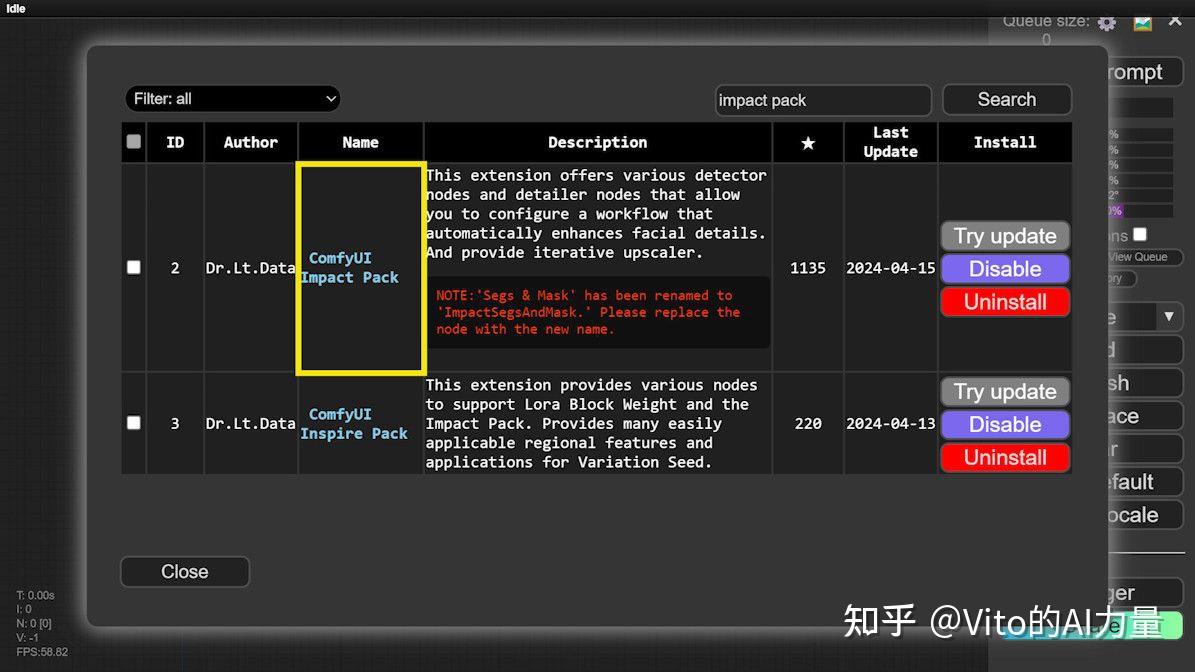Click the search field containing impact pack
This screenshot has height=672, width=1195.
tap(822, 99)
